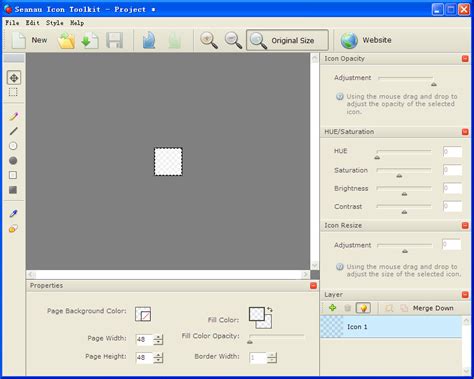Click the first faded icon left of Merge Down

point(389,308)
